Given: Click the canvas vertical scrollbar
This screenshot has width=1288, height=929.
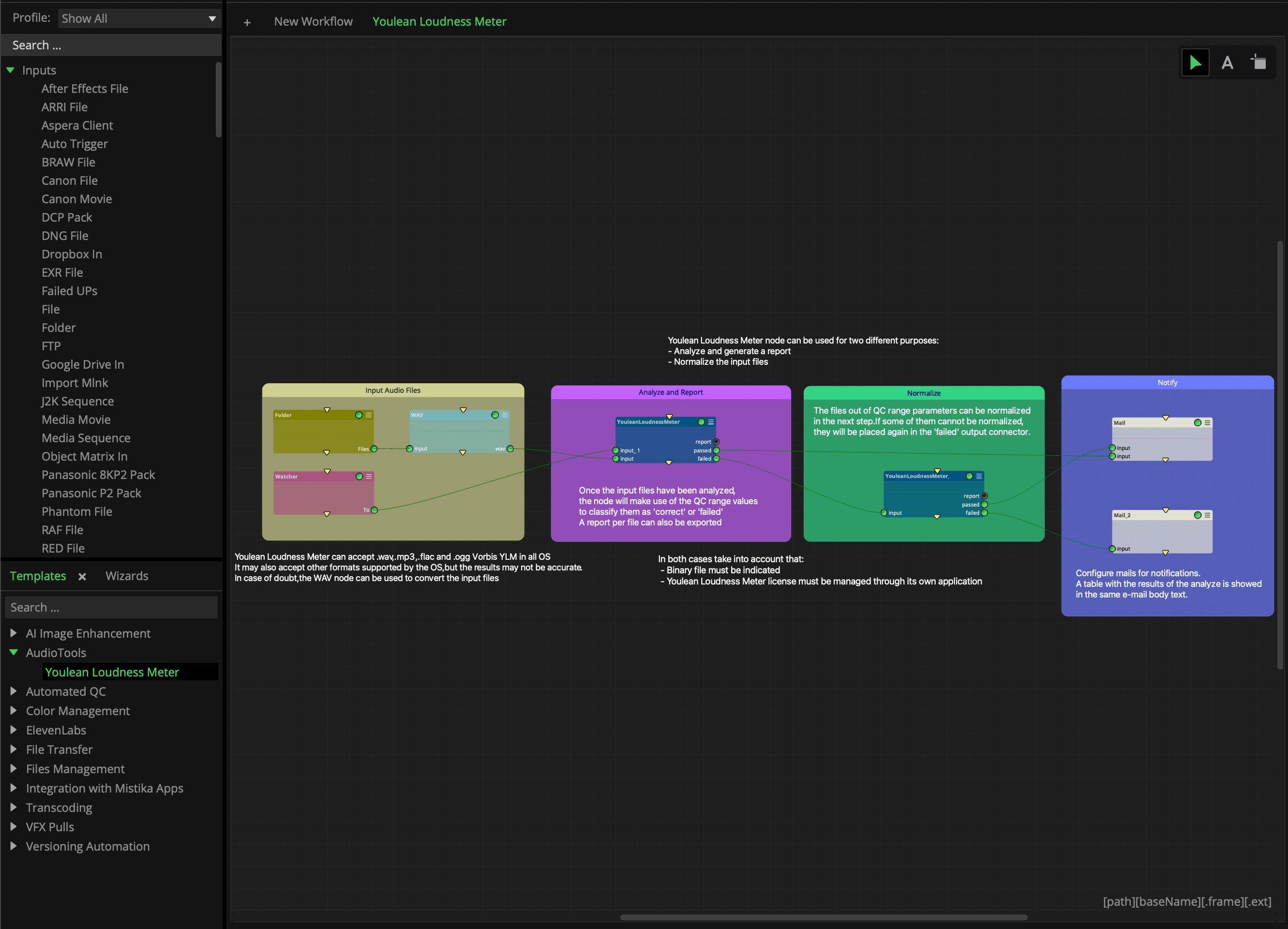Looking at the screenshot, I should click(x=1281, y=454).
